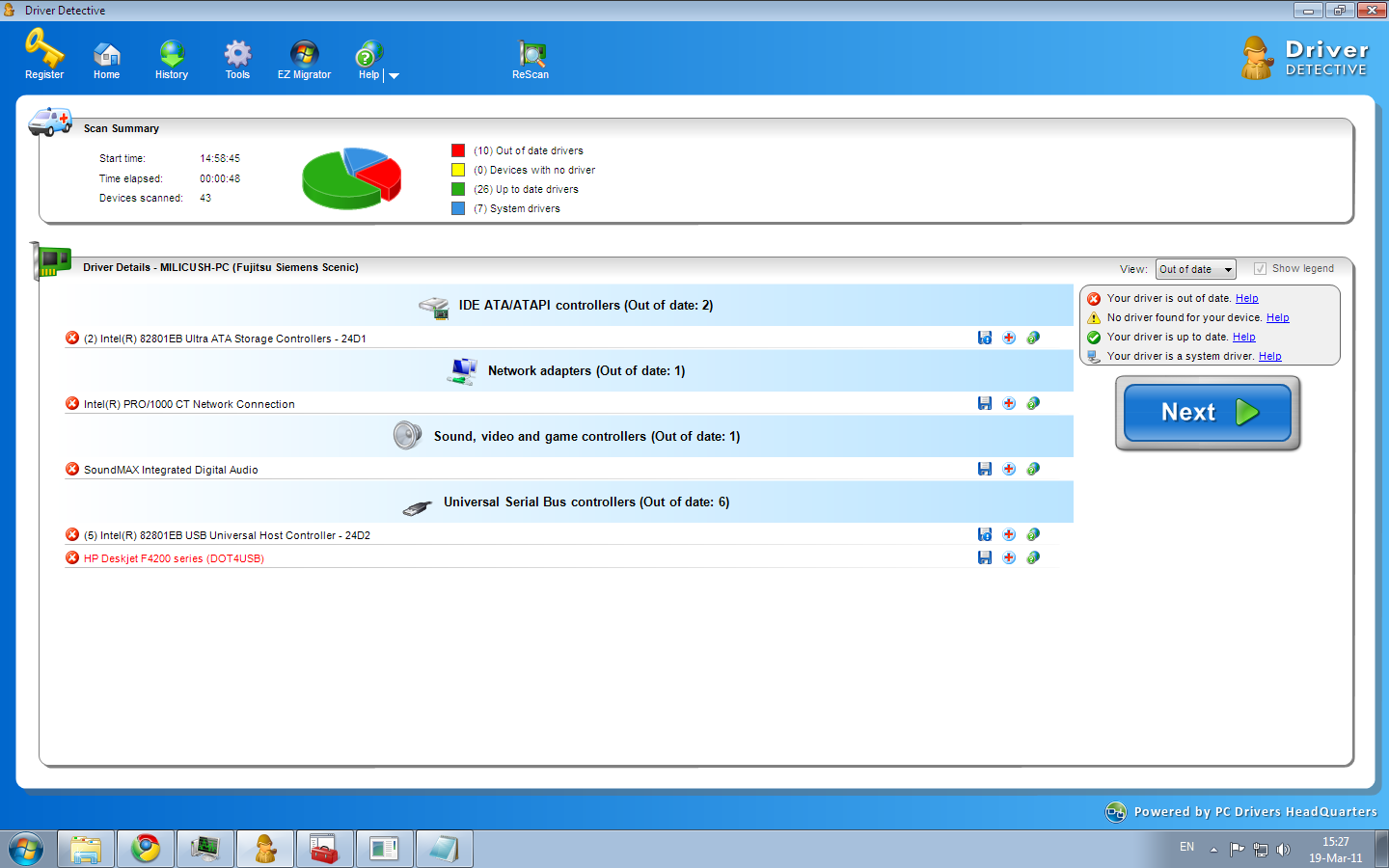Click globe help icon for Ultra ATA Storage Controllers

pyautogui.click(x=1033, y=338)
